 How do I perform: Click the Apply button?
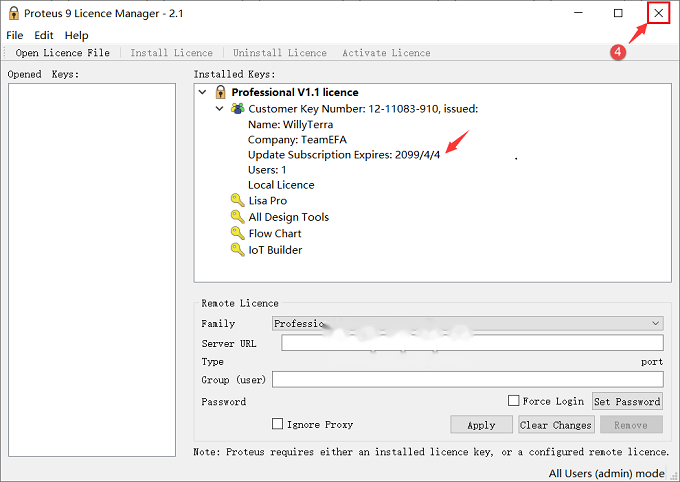(481, 425)
